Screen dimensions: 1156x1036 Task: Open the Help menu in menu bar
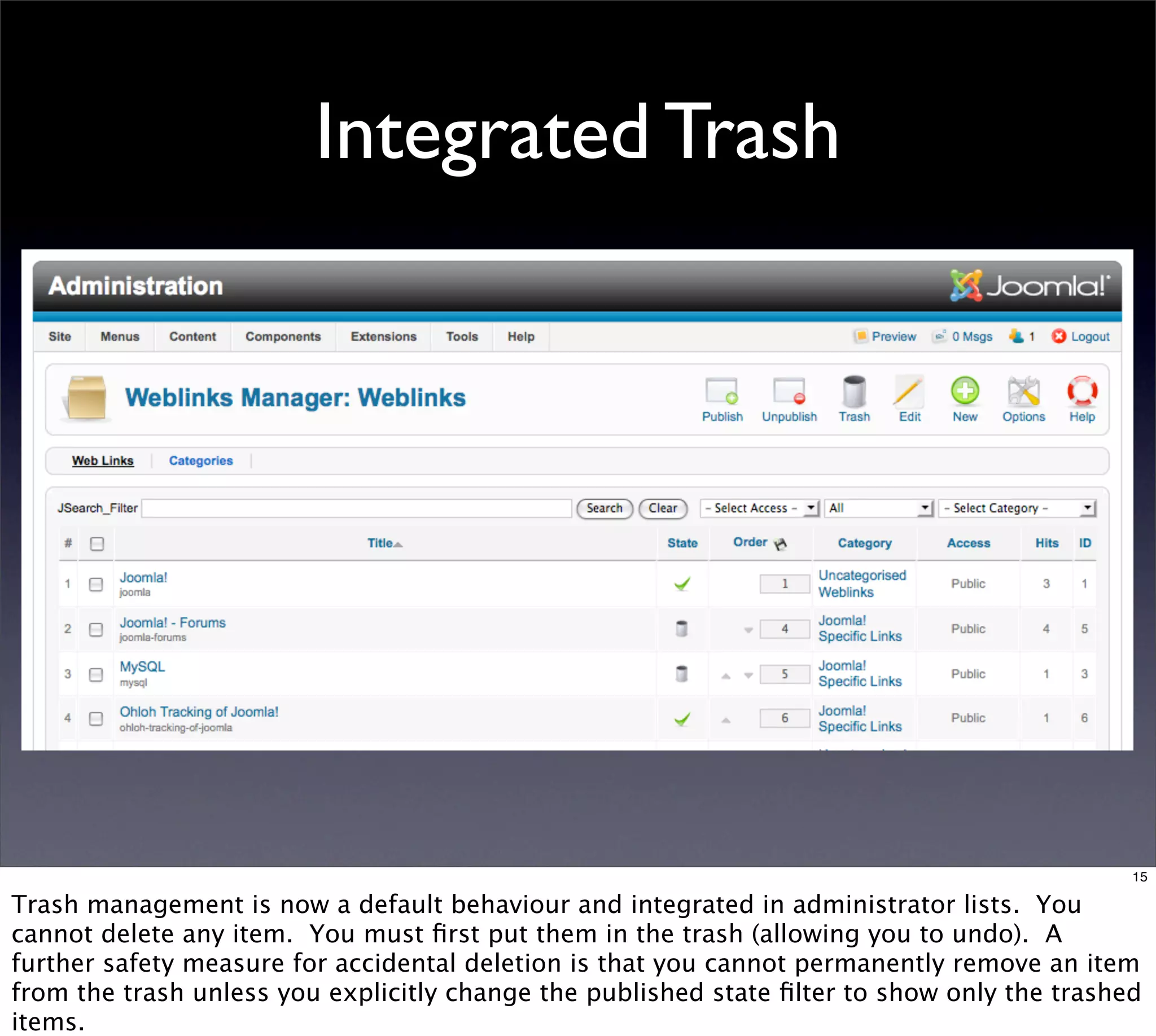point(521,336)
